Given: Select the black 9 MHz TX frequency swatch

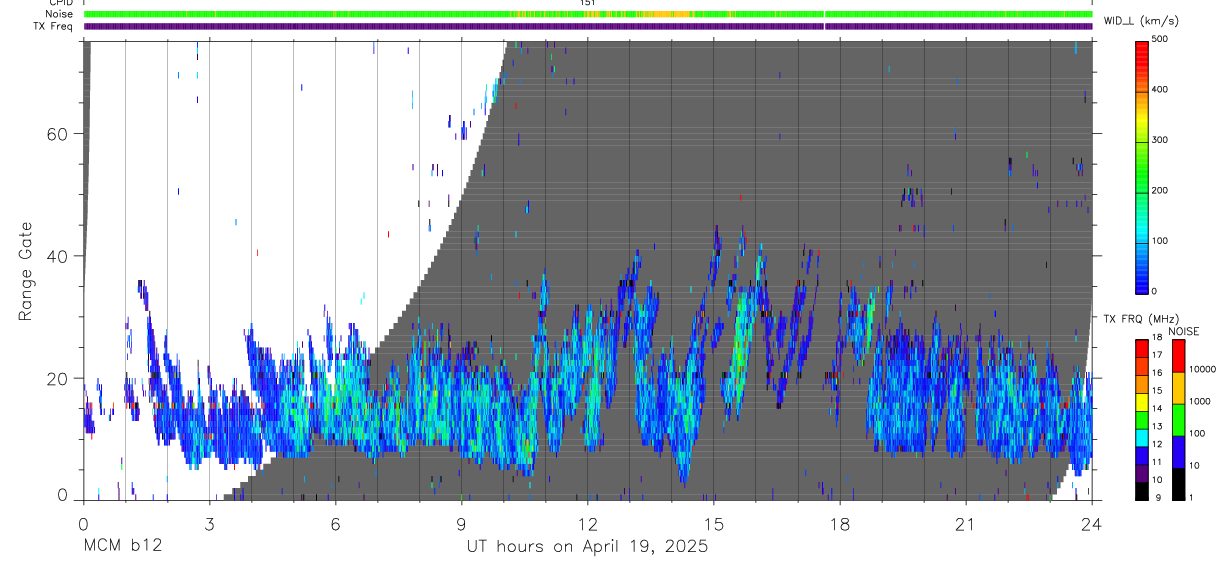Looking at the screenshot, I should [x=1141, y=491].
